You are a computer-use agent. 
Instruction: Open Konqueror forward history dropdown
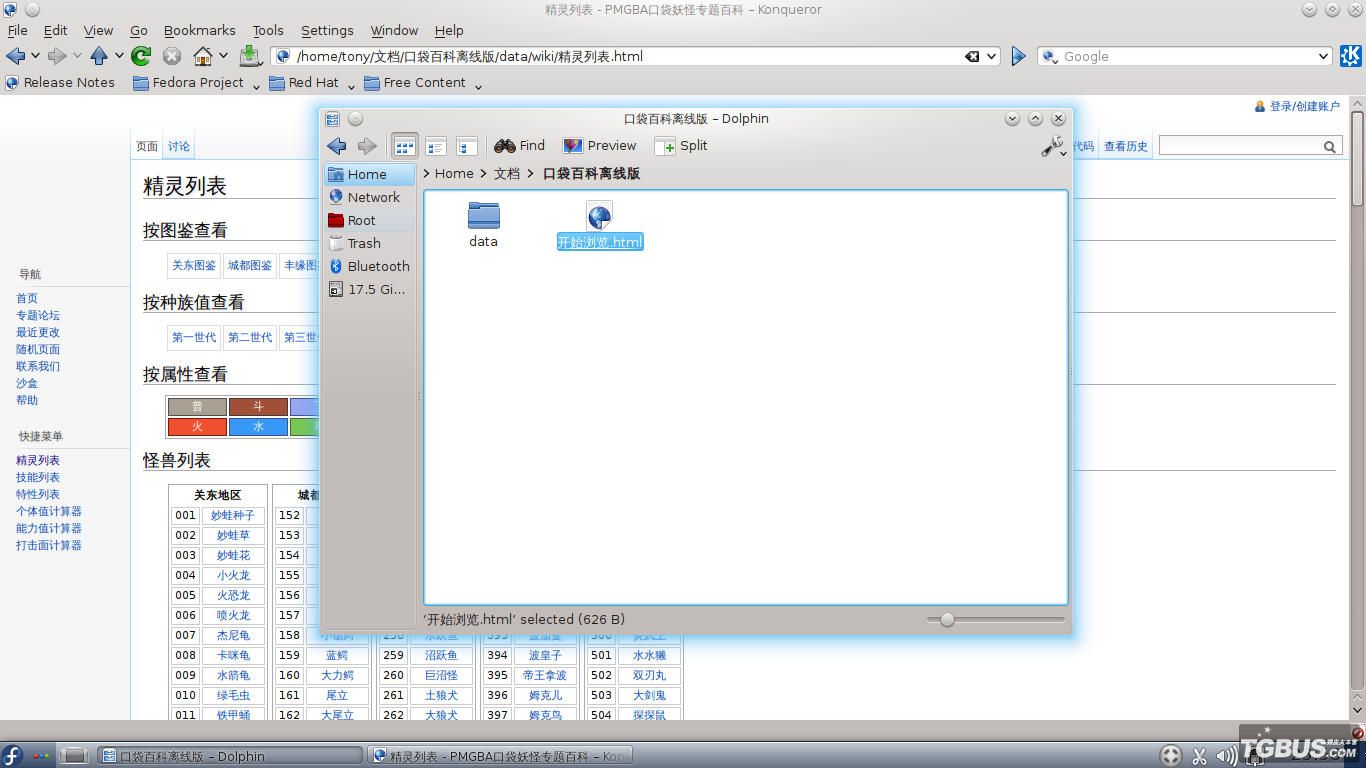click(x=77, y=57)
